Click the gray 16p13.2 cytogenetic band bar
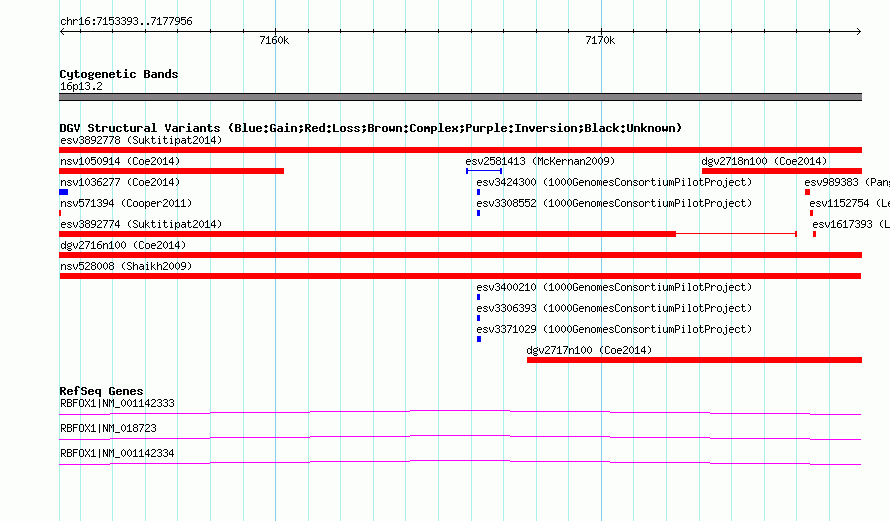890x521 pixels. click(460, 97)
